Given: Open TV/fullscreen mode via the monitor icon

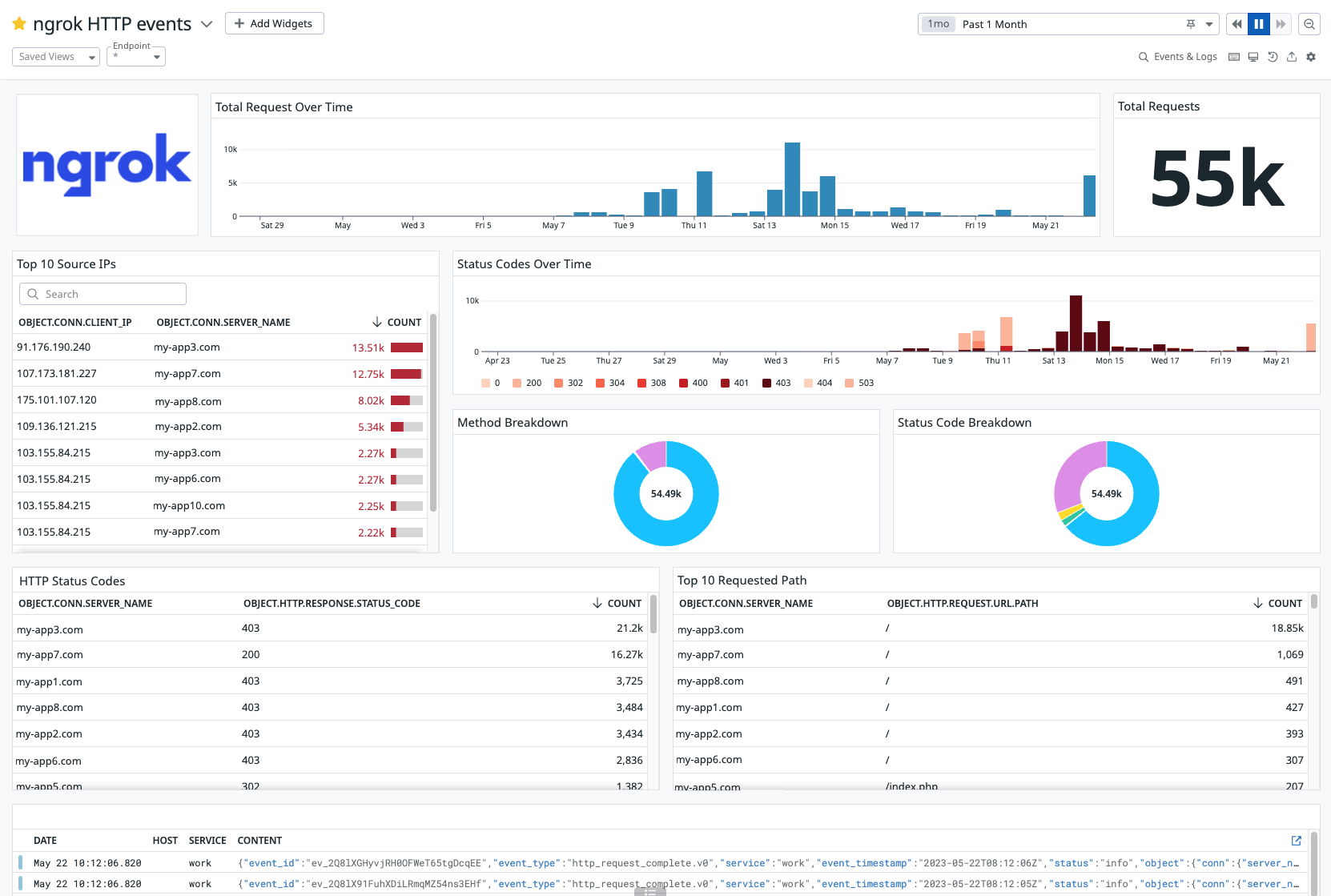Looking at the screenshot, I should point(1253,57).
